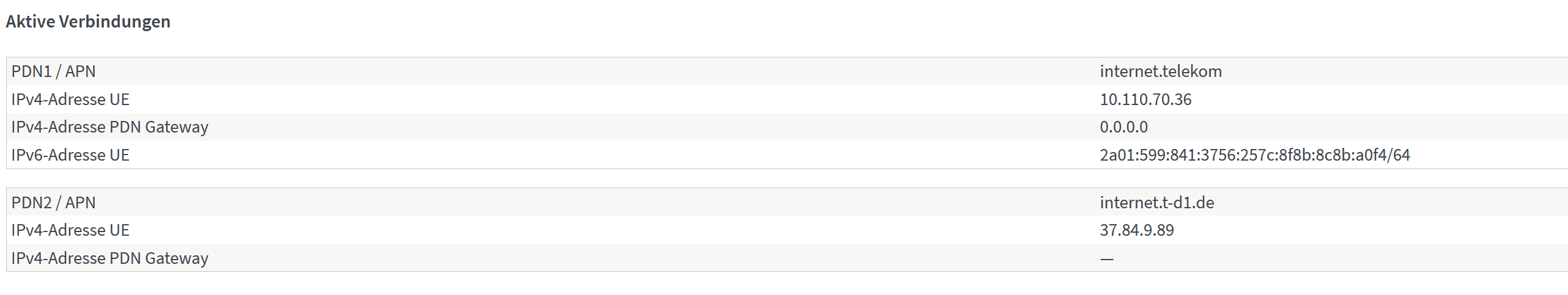
Task: Select the 'PDN2 / APN' label
Action: (53, 203)
